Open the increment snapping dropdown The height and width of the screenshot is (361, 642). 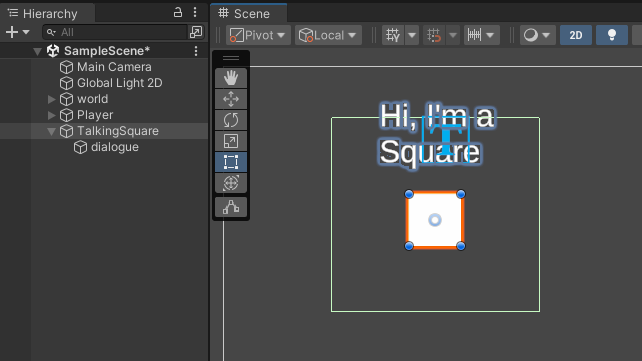click(x=482, y=35)
